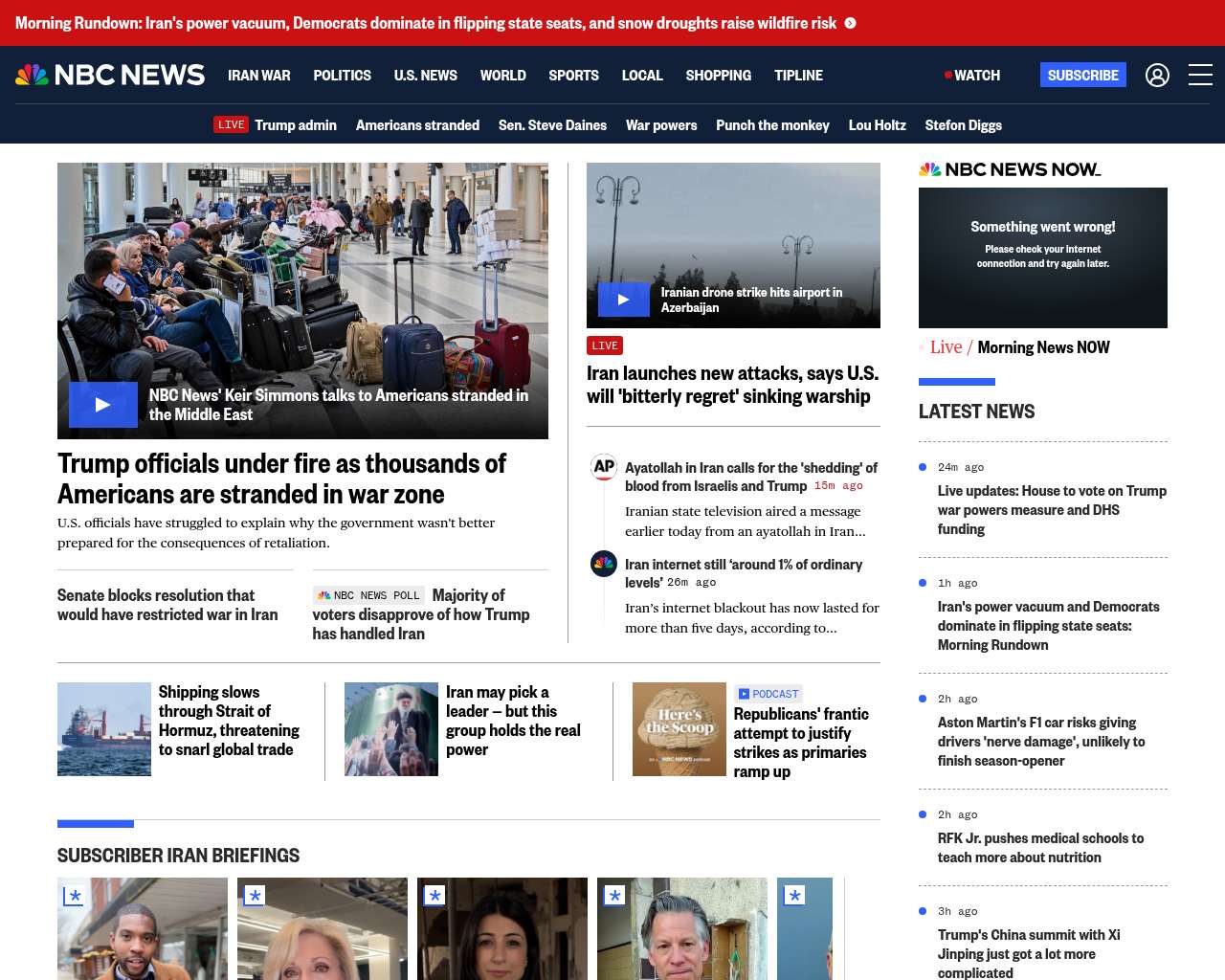This screenshot has width=1225, height=980.
Task: Click star bookmark on first subscriber briefing card
Action: click(74, 896)
